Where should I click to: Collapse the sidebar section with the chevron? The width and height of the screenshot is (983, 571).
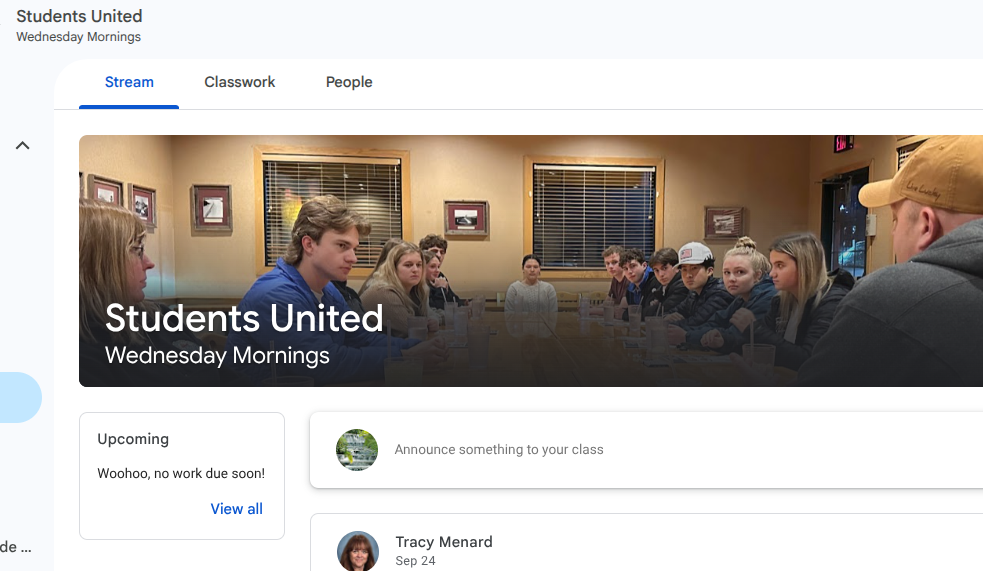tap(23, 145)
